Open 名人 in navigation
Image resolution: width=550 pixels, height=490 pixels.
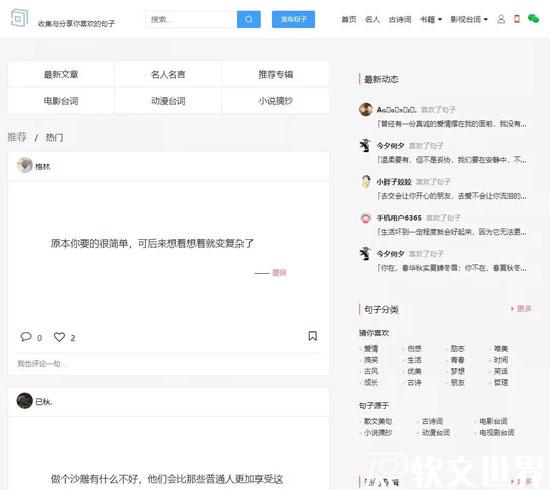click(372, 19)
